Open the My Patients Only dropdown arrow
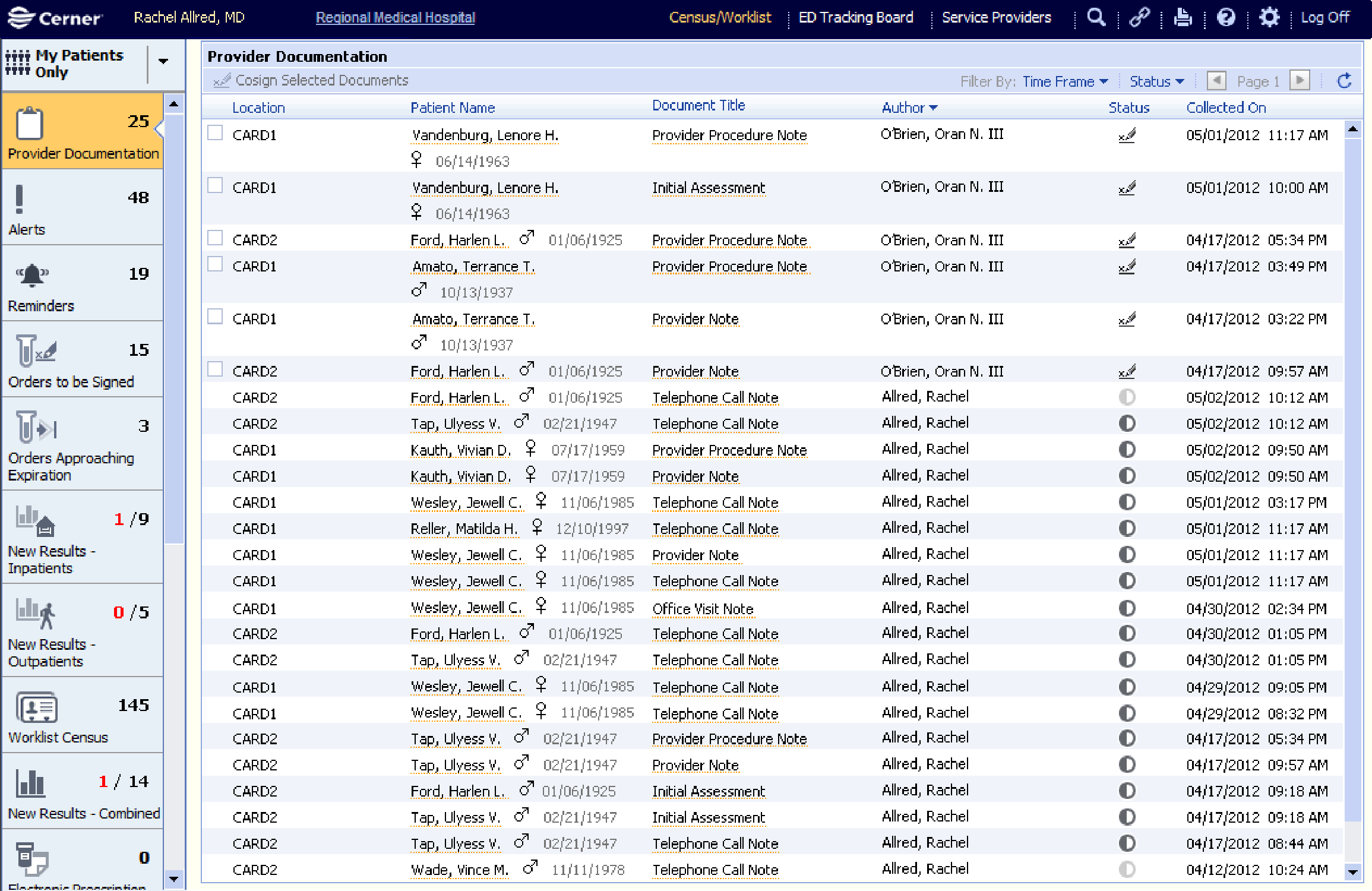1372x891 pixels. point(163,61)
